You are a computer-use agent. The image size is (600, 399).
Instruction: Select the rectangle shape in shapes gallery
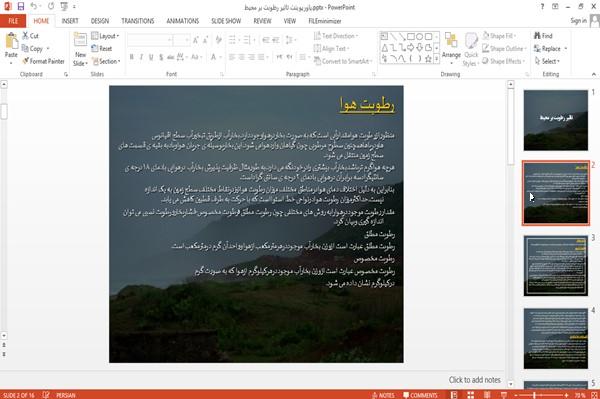pyautogui.click(x=411, y=37)
